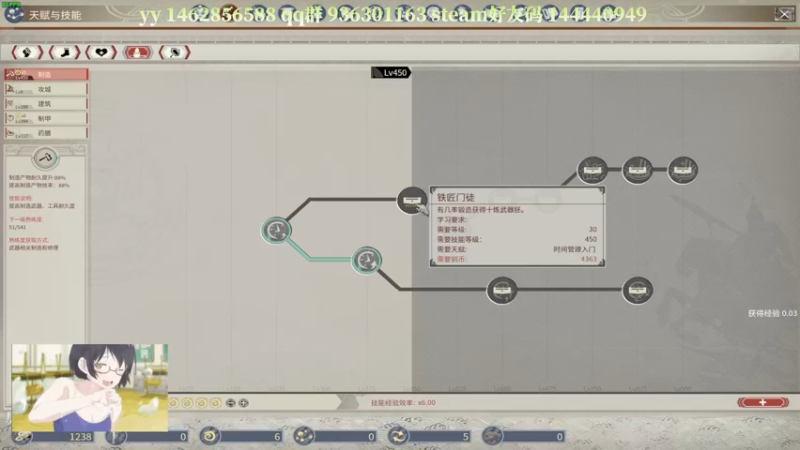Click the 技能经验效率 x6.00 text

(403, 403)
